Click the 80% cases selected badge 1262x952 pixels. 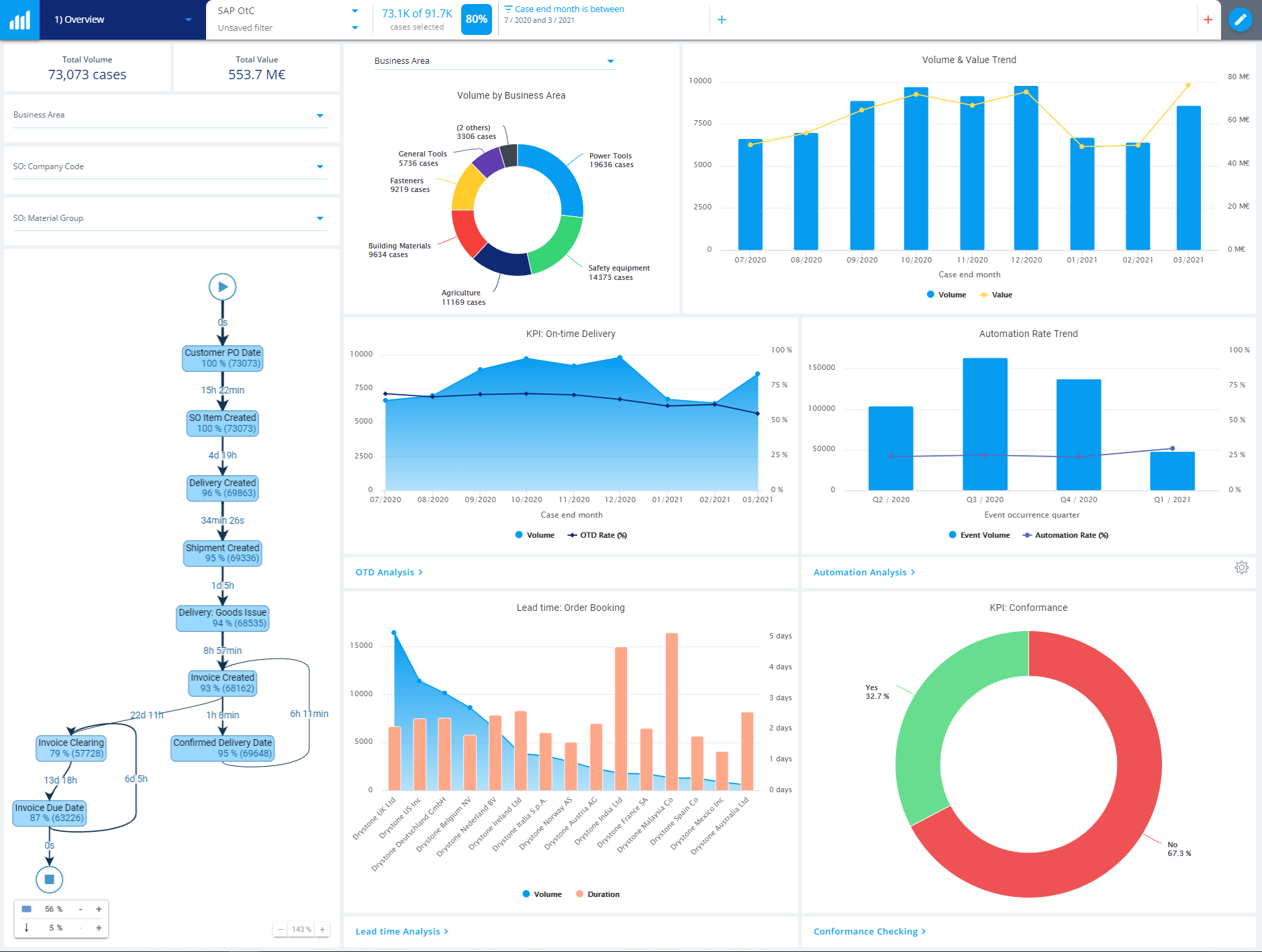477,19
